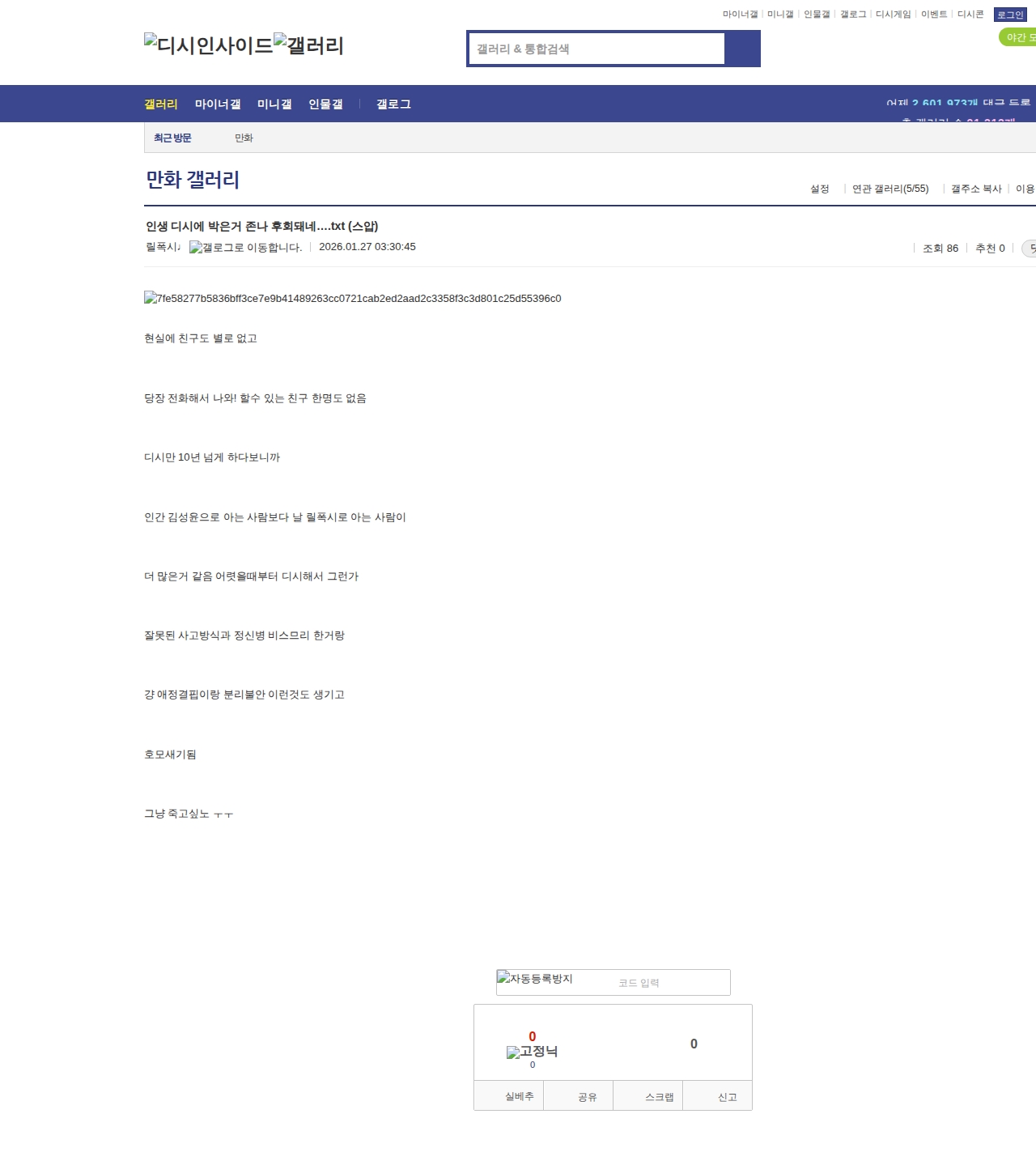This screenshot has width=1036, height=1165.
Task: Report the post with the 신고 button
Action: pyautogui.click(x=727, y=1097)
